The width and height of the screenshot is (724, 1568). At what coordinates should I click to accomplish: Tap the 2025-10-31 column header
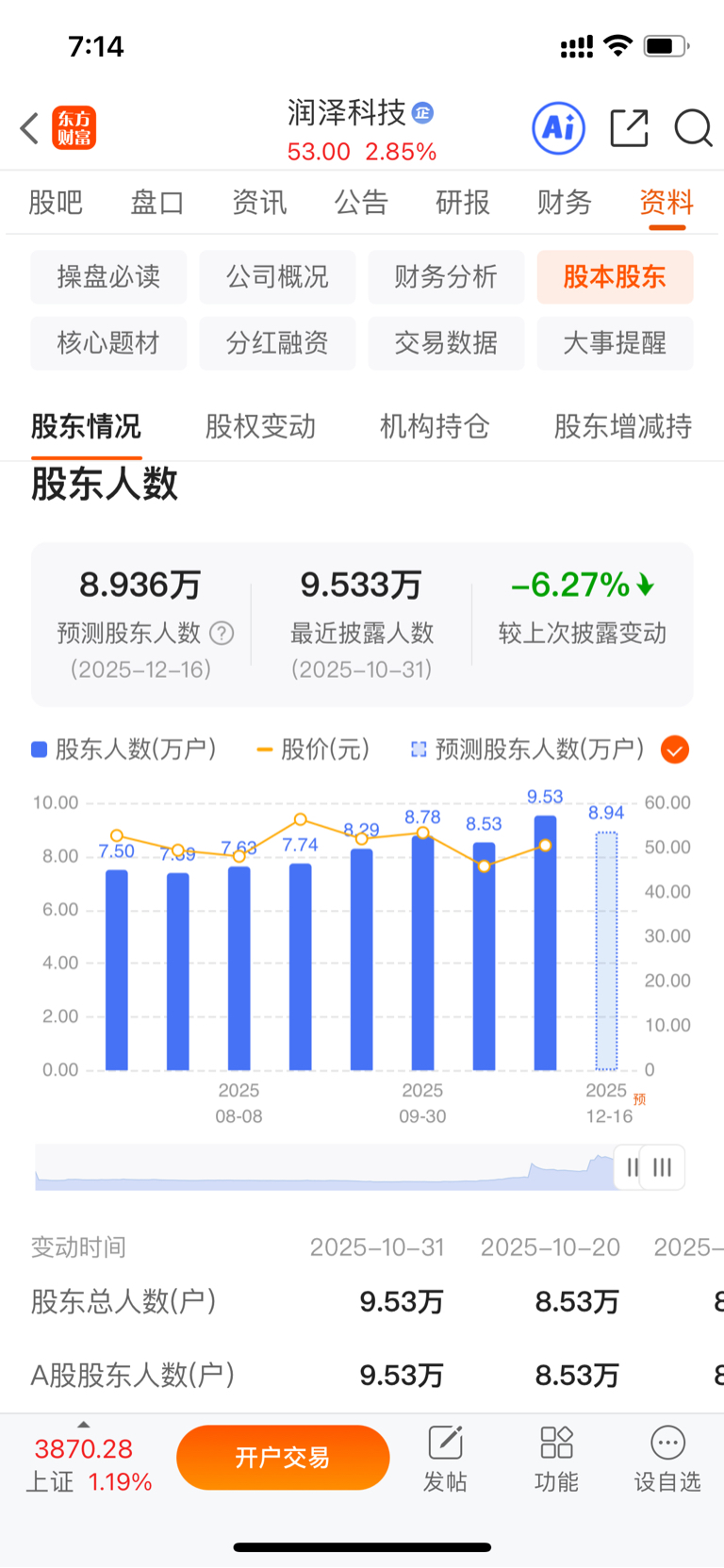(x=377, y=1247)
